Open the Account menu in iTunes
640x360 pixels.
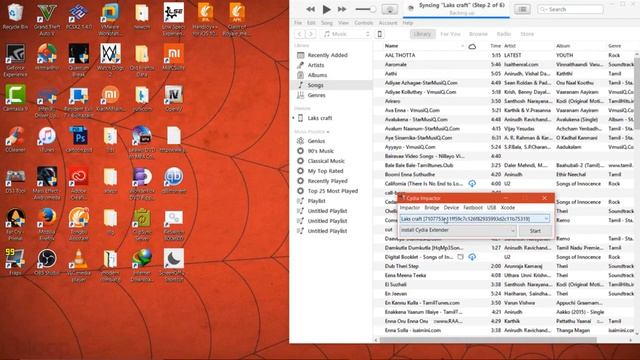(388, 23)
